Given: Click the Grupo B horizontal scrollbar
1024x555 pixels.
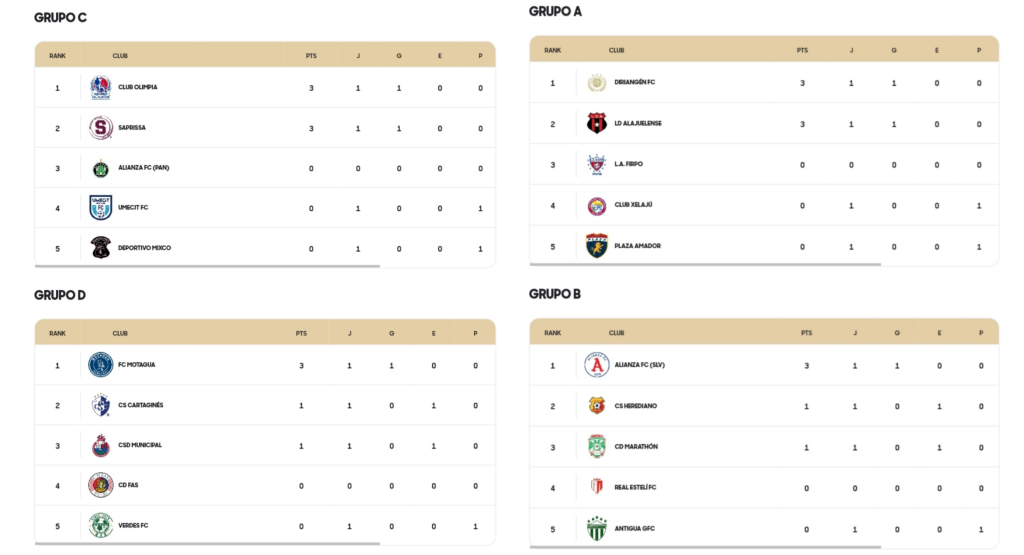Looking at the screenshot, I should pyautogui.click(x=705, y=547).
